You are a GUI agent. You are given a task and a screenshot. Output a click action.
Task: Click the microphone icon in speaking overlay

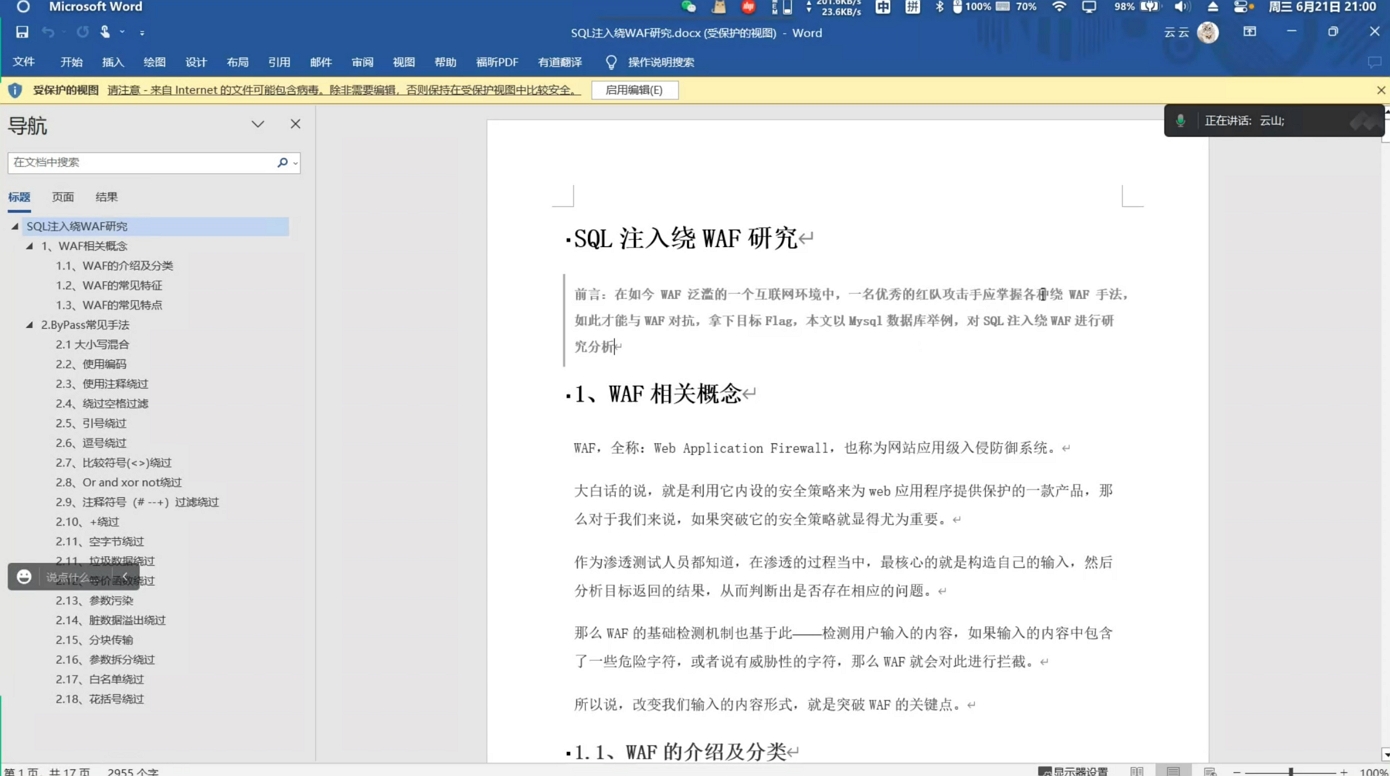pyautogui.click(x=1181, y=121)
